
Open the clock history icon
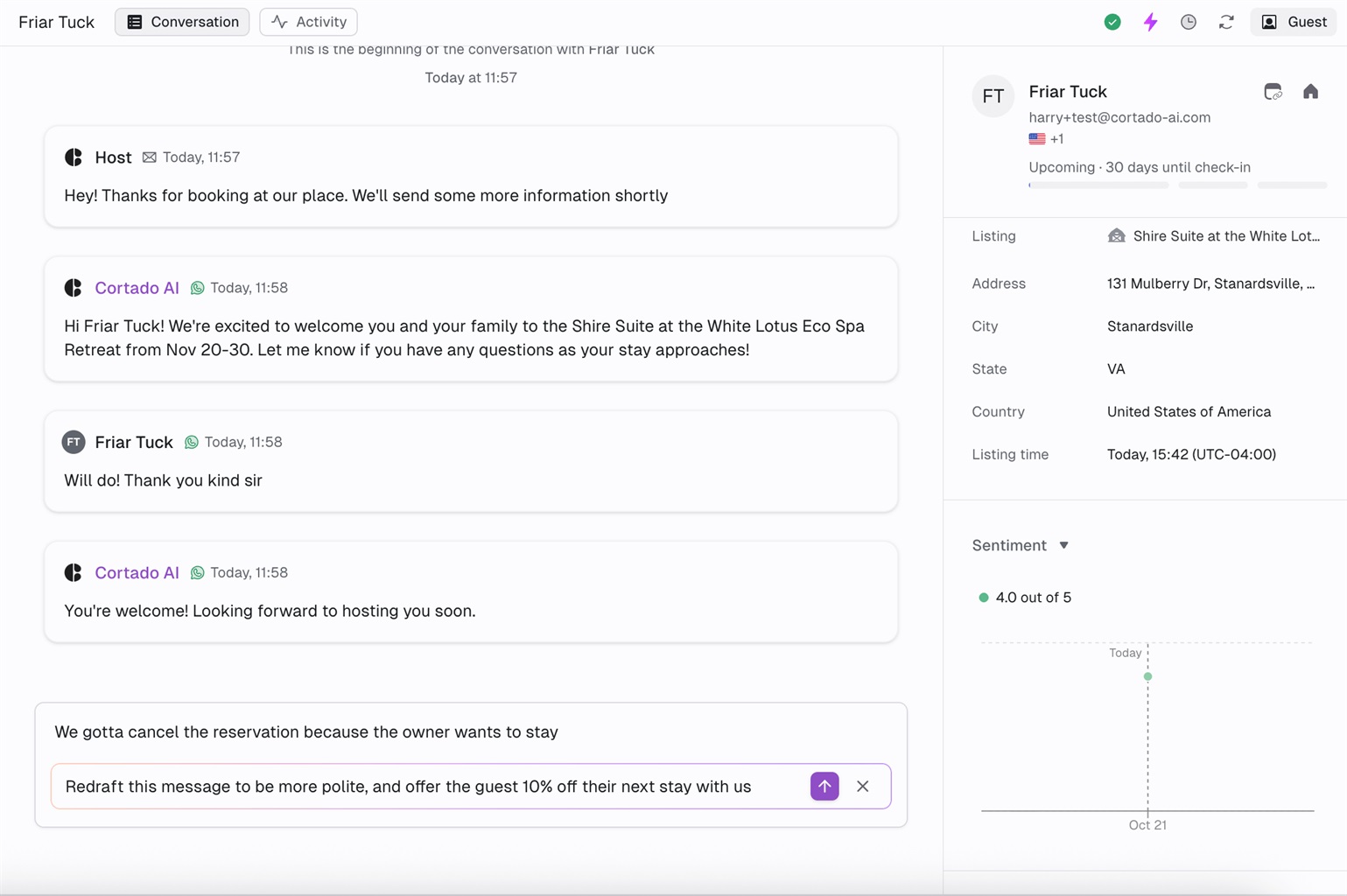coord(1188,22)
